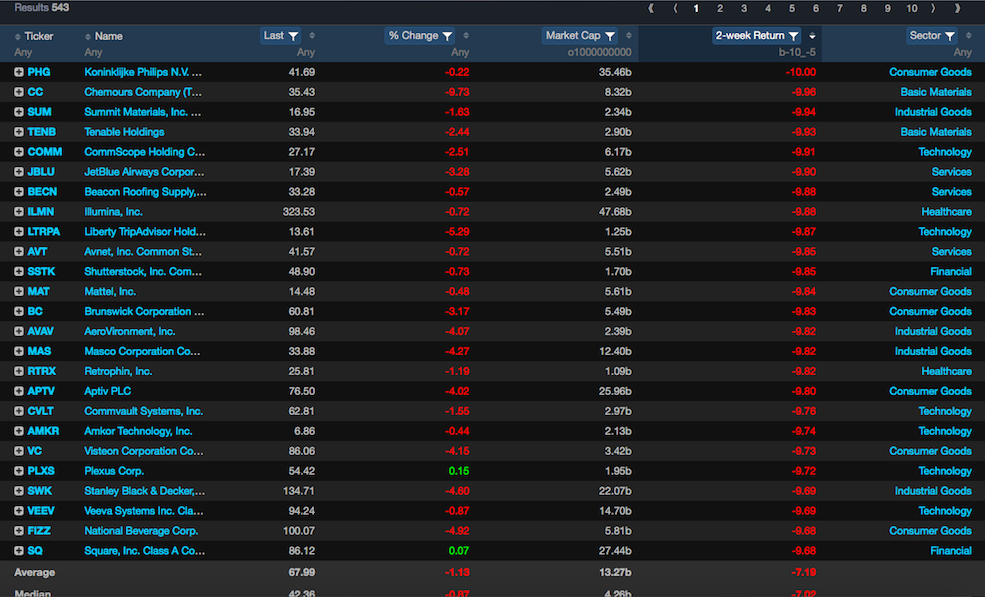Select the 323.53 last price for ILMN
Image resolution: width=985 pixels, height=597 pixels.
[x=299, y=212]
